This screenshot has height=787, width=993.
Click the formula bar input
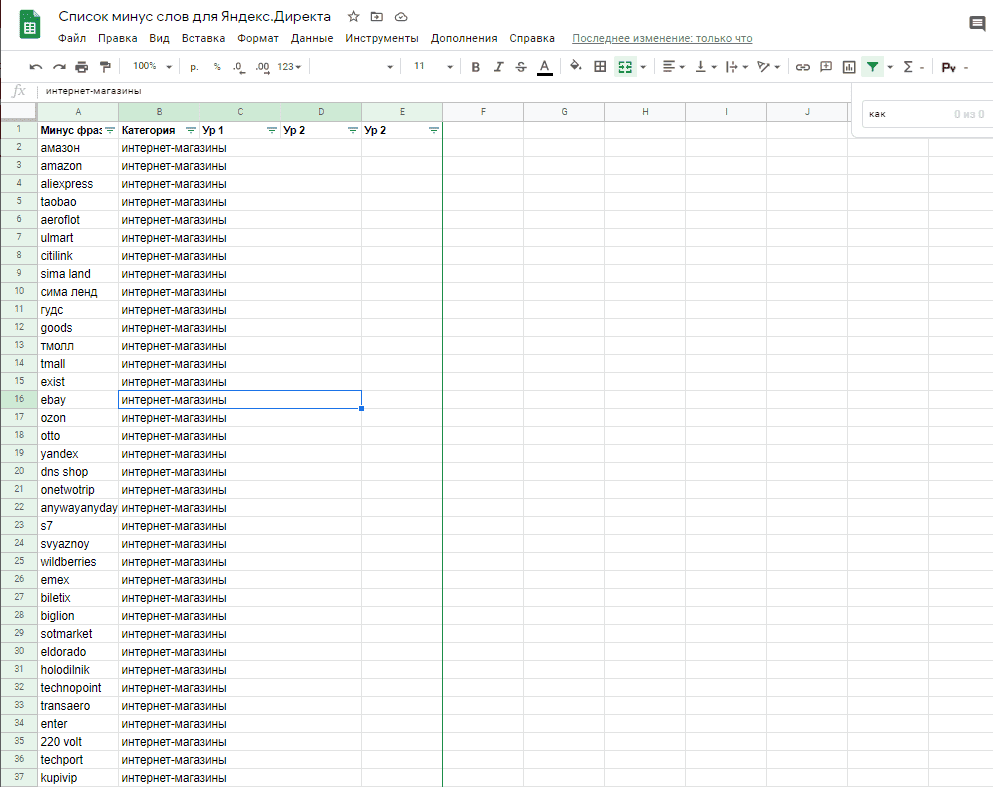click(x=443, y=91)
